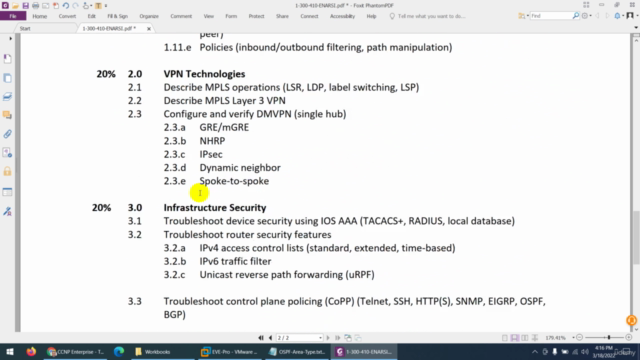Click the Find search input field

(551, 16)
